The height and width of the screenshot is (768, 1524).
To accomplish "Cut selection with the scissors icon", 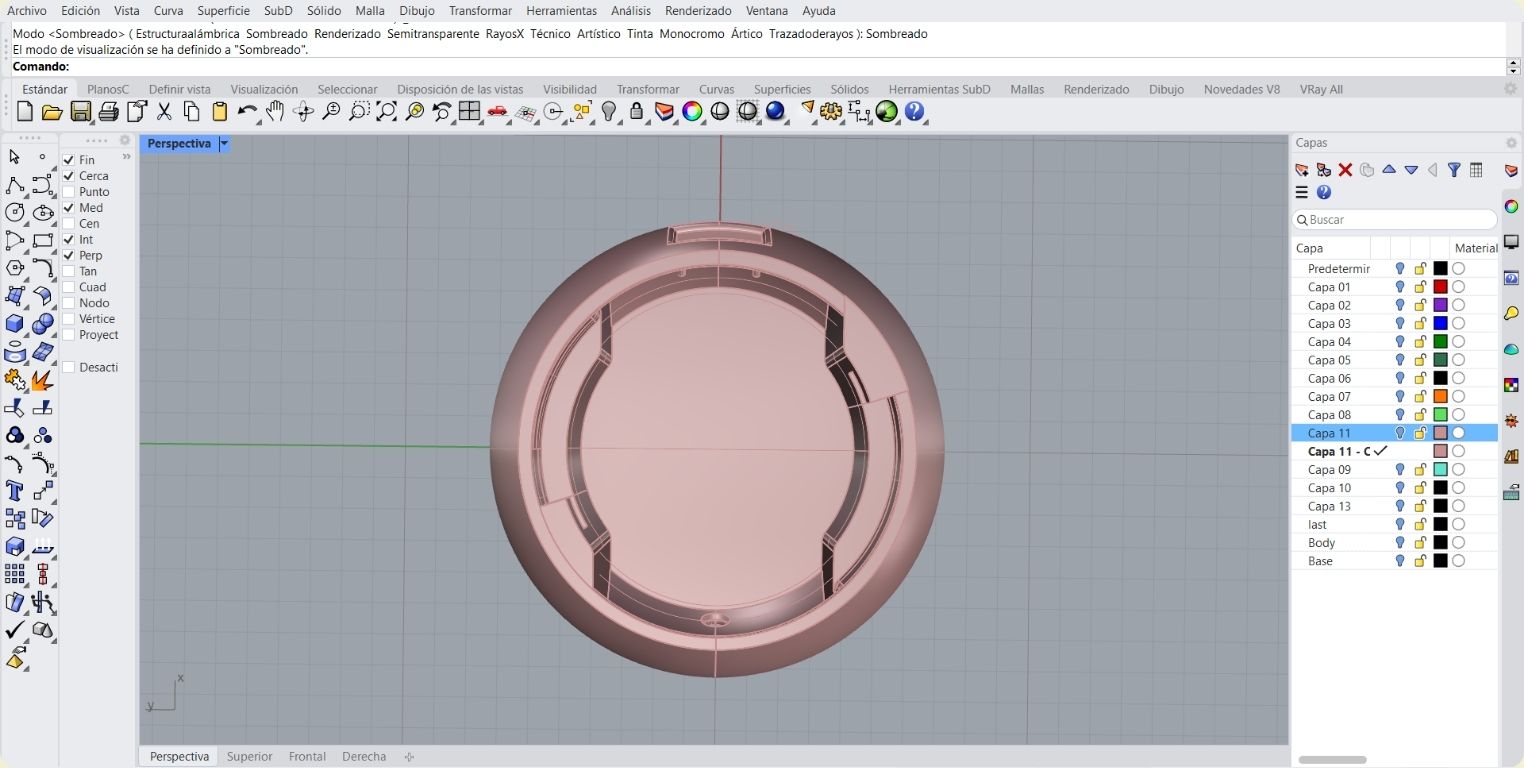I will click(164, 112).
